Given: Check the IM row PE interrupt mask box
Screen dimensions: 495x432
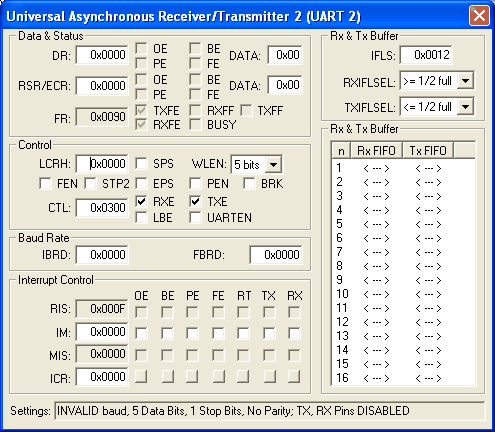Looking at the screenshot, I should click(192, 333).
